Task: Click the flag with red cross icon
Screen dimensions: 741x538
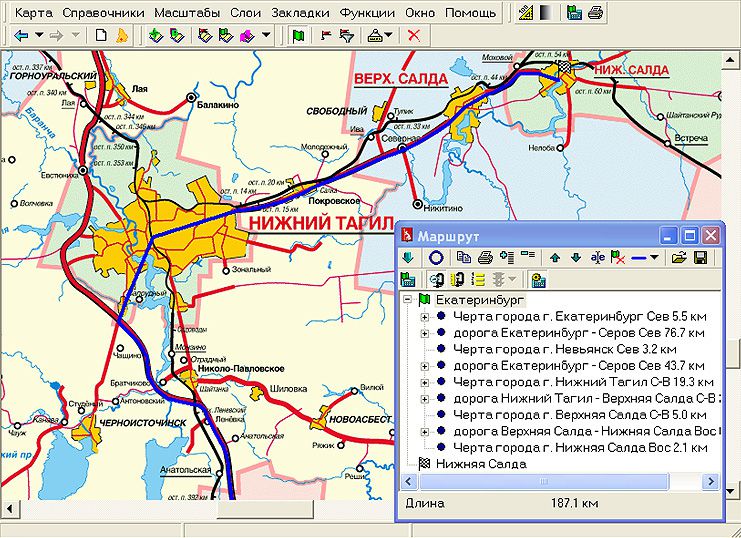Action: pyautogui.click(x=618, y=258)
